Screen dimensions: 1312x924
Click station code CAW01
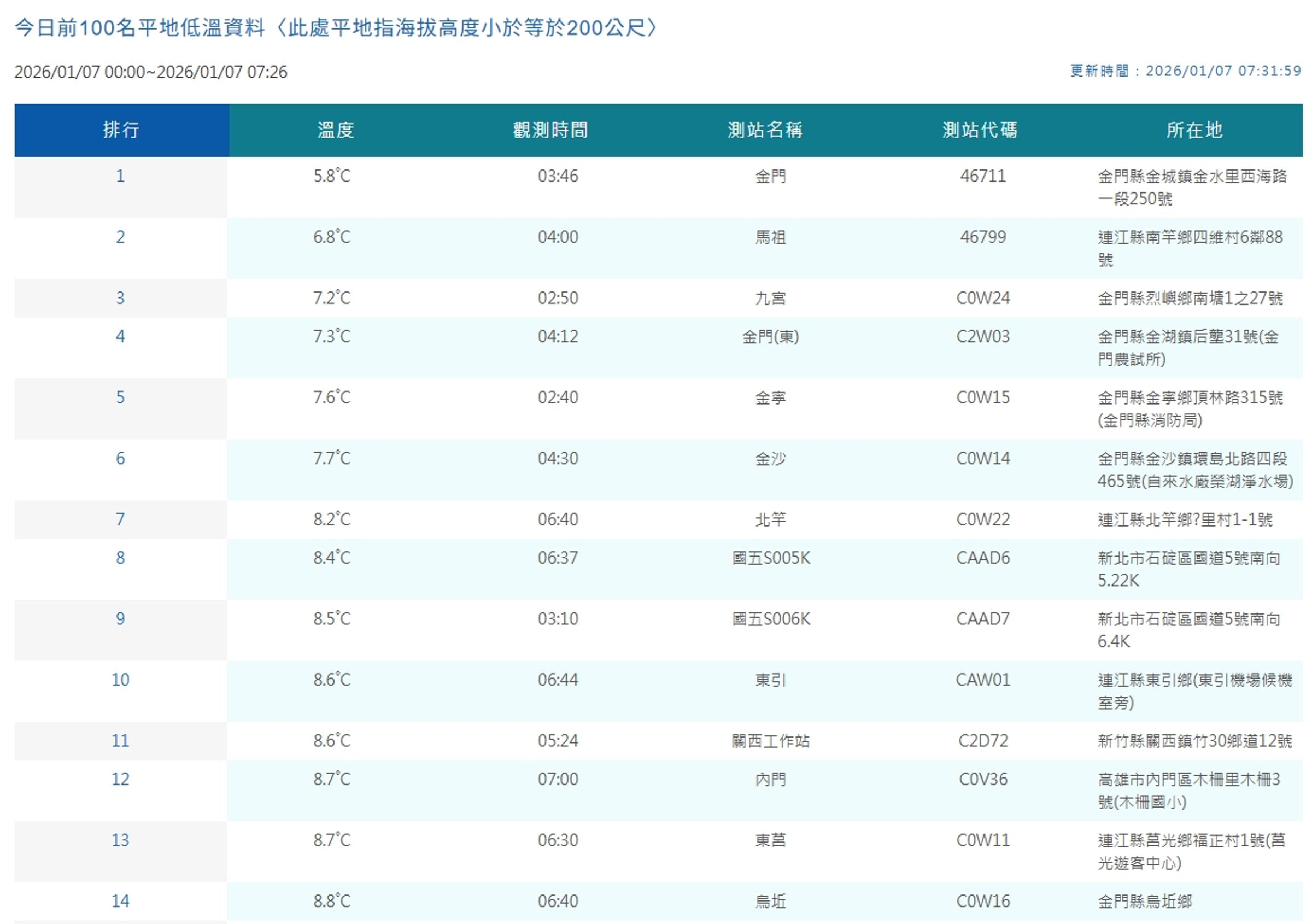point(983,681)
